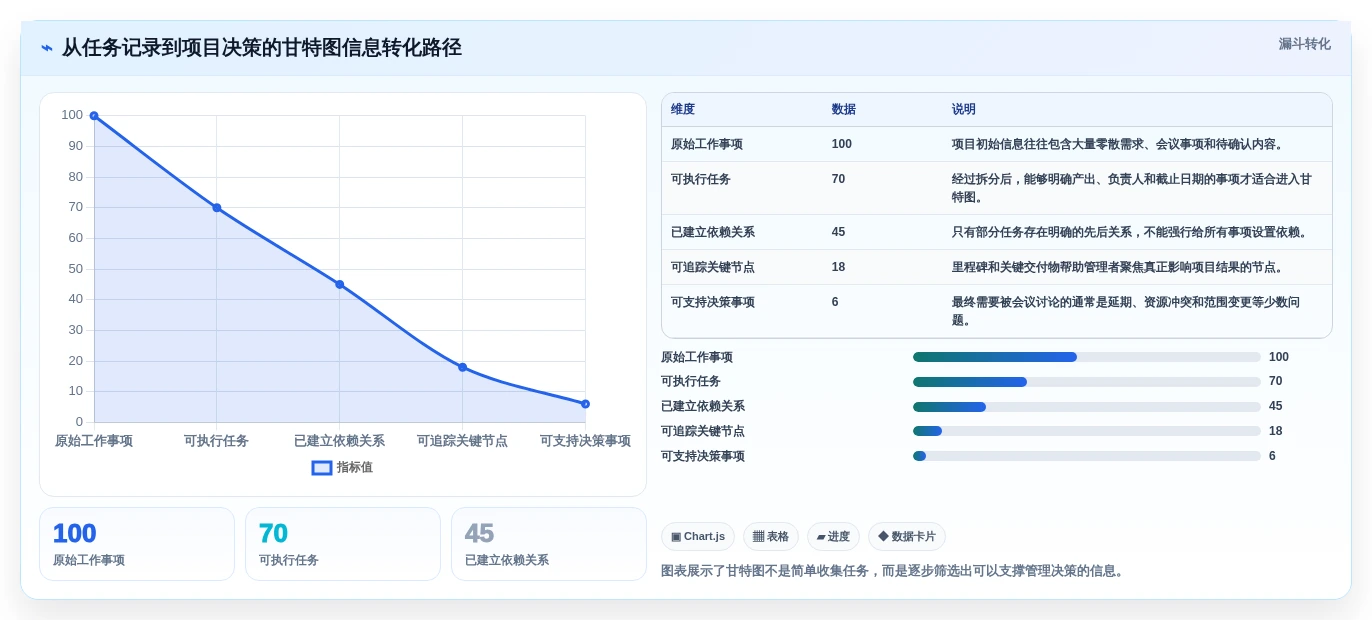Image resolution: width=1372 pixels, height=620 pixels.
Task: Click the 可支持决策事项 progress bar
Action: click(1087, 456)
